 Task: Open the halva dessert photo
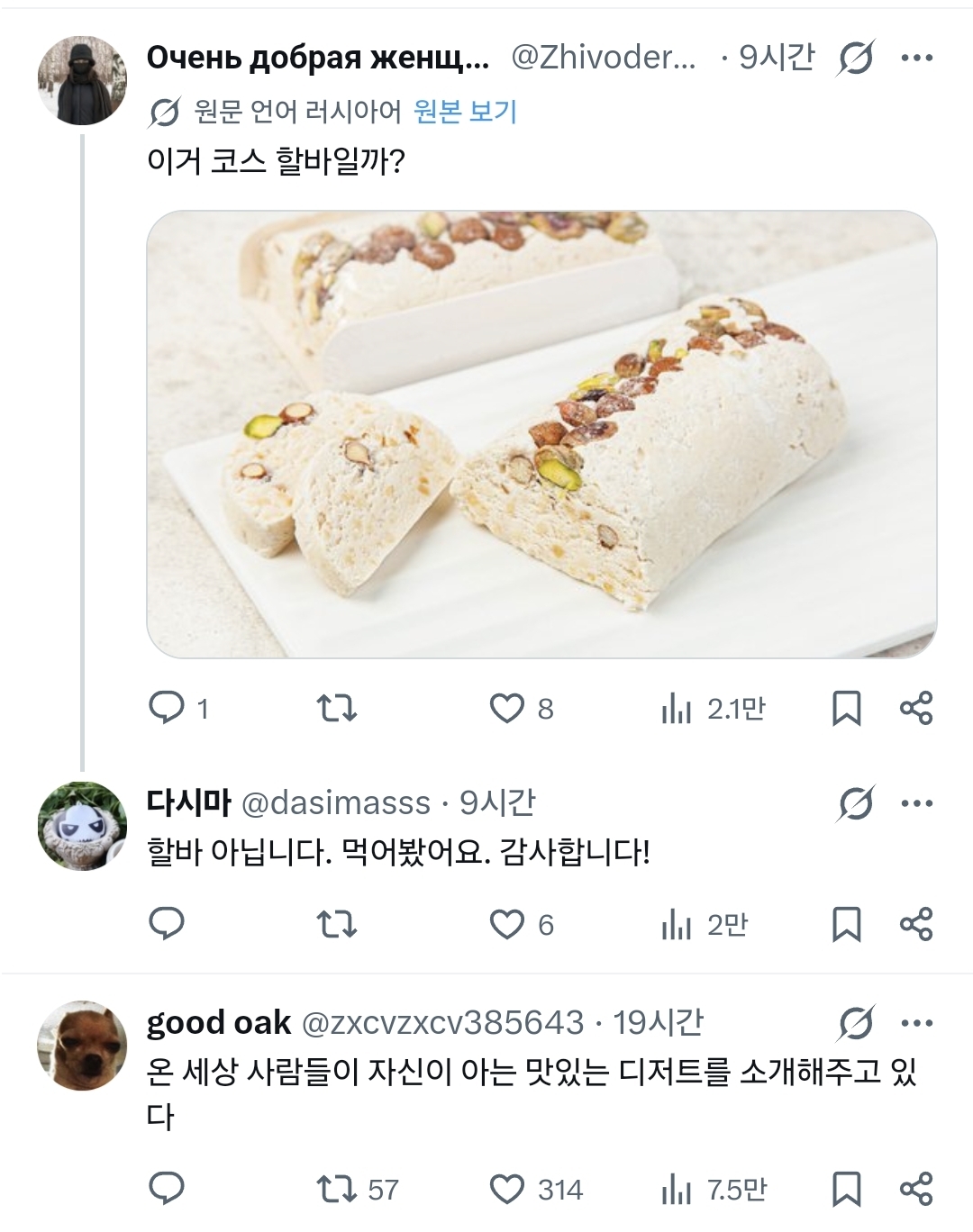click(x=541, y=434)
